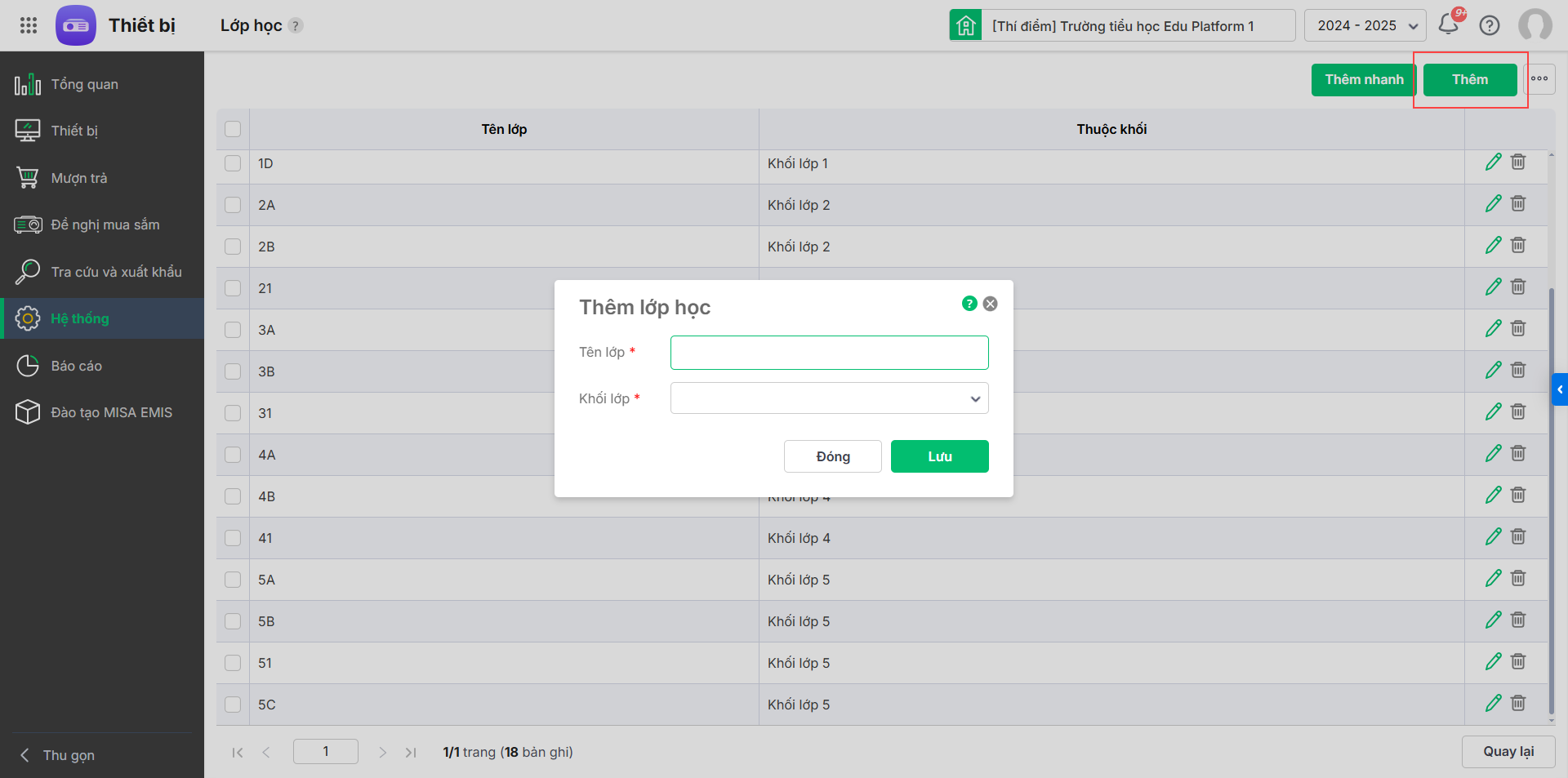Image resolution: width=1568 pixels, height=778 pixels.
Task: Expand the Khối lớp dropdown
Action: point(829,398)
